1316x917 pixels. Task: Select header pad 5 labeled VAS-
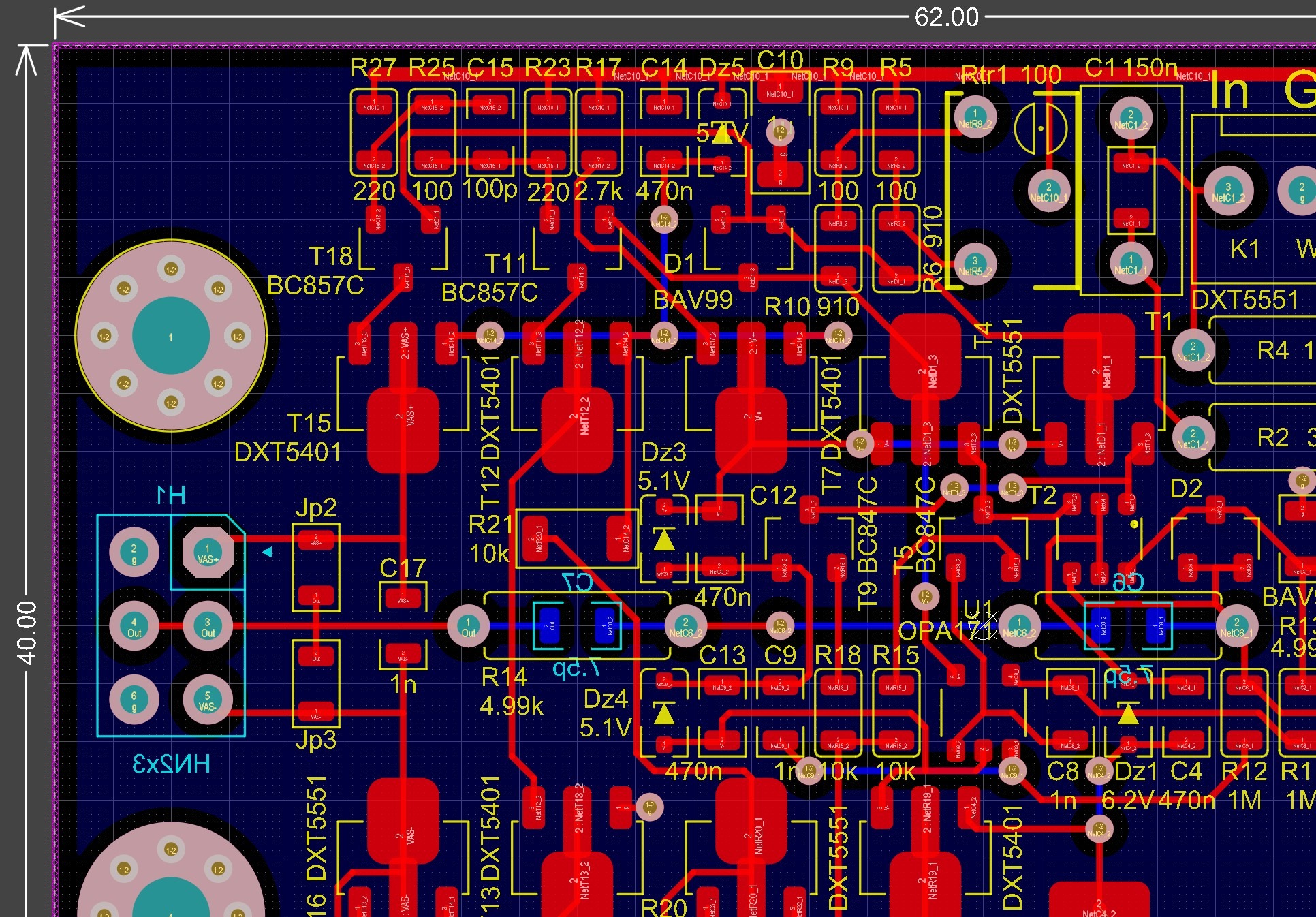click(208, 700)
